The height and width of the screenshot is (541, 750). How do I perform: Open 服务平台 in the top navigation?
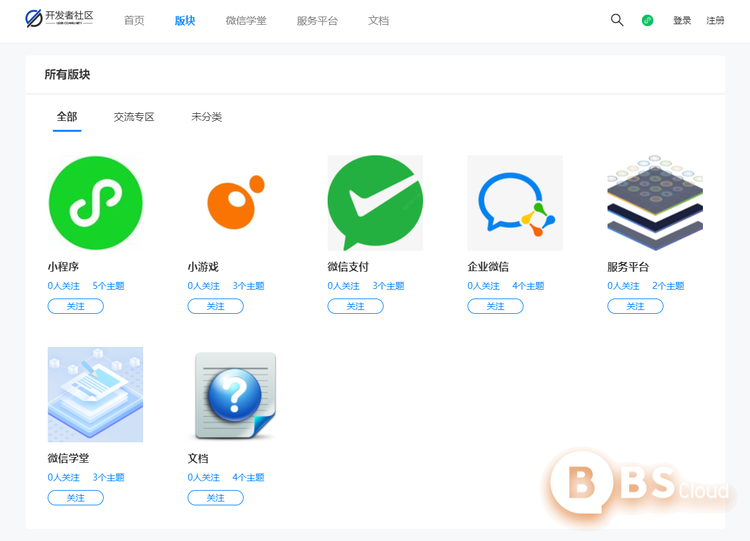pos(317,21)
